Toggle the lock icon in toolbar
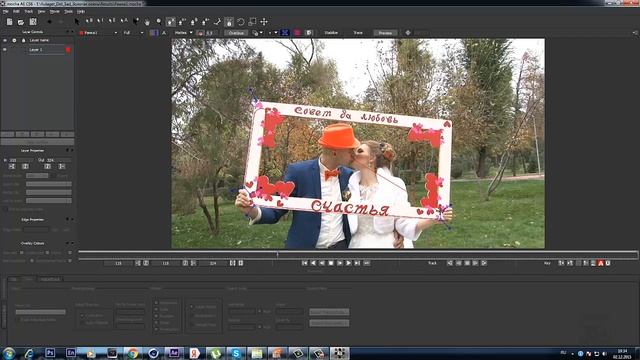Image resolution: width=640 pixels, height=360 pixels. (229, 22)
